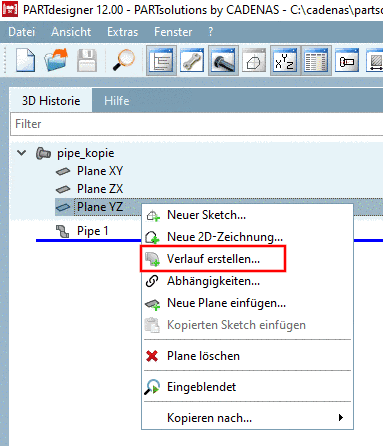Toggle the wrench window toolbar icon
The height and width of the screenshot is (446, 383).
point(192,60)
